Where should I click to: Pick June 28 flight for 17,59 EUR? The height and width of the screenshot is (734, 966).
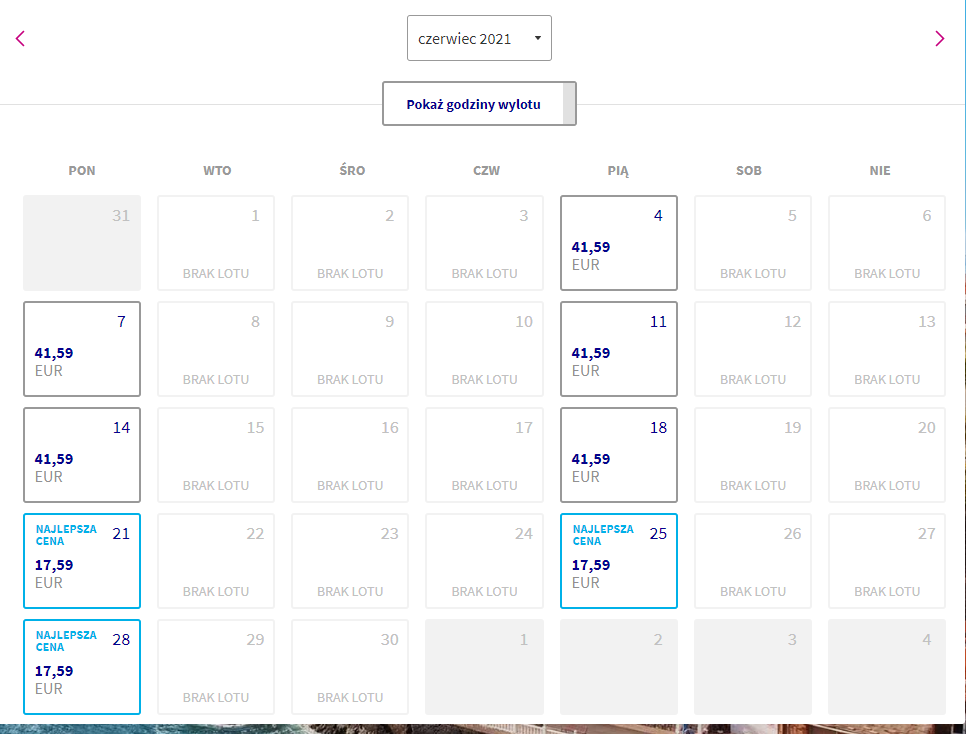click(x=82, y=667)
